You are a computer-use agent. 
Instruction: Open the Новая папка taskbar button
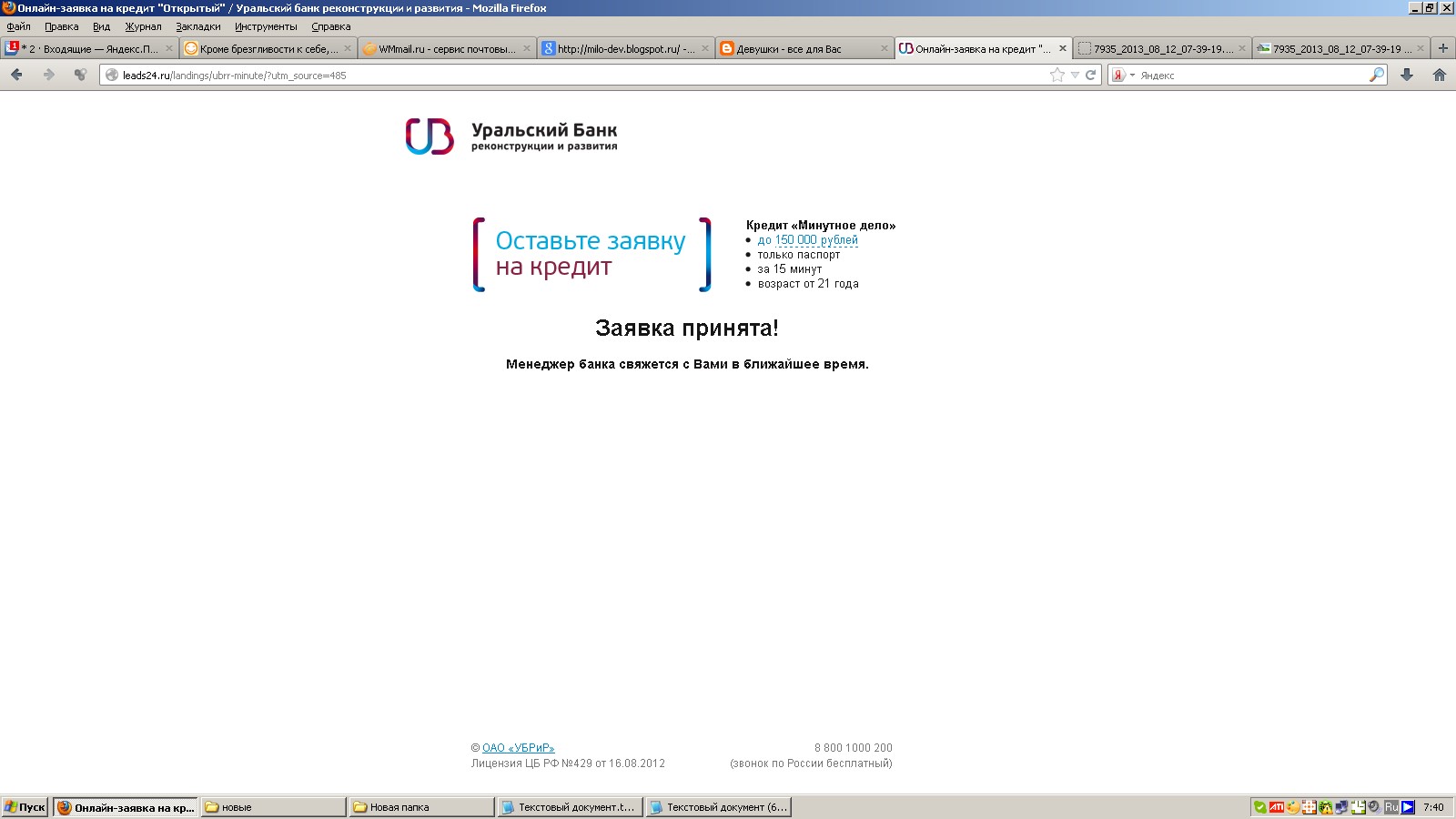click(x=421, y=807)
